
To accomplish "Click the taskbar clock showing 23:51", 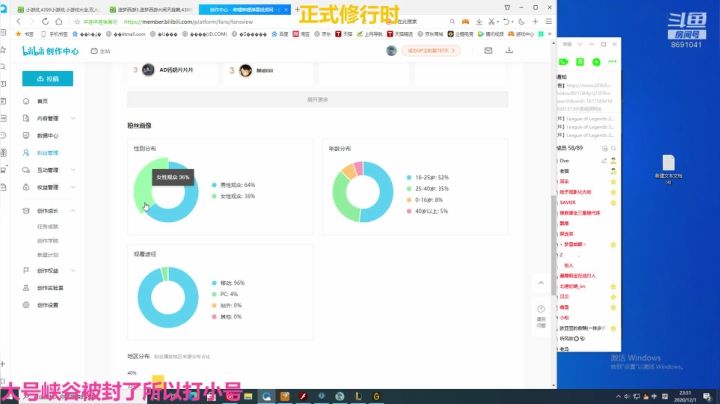I will point(685,396).
